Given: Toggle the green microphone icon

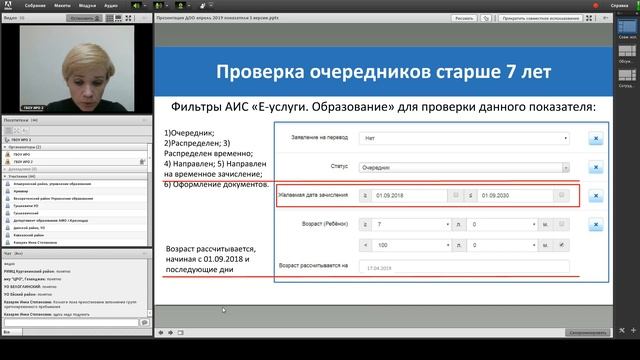Looking at the screenshot, I should click(x=158, y=6).
